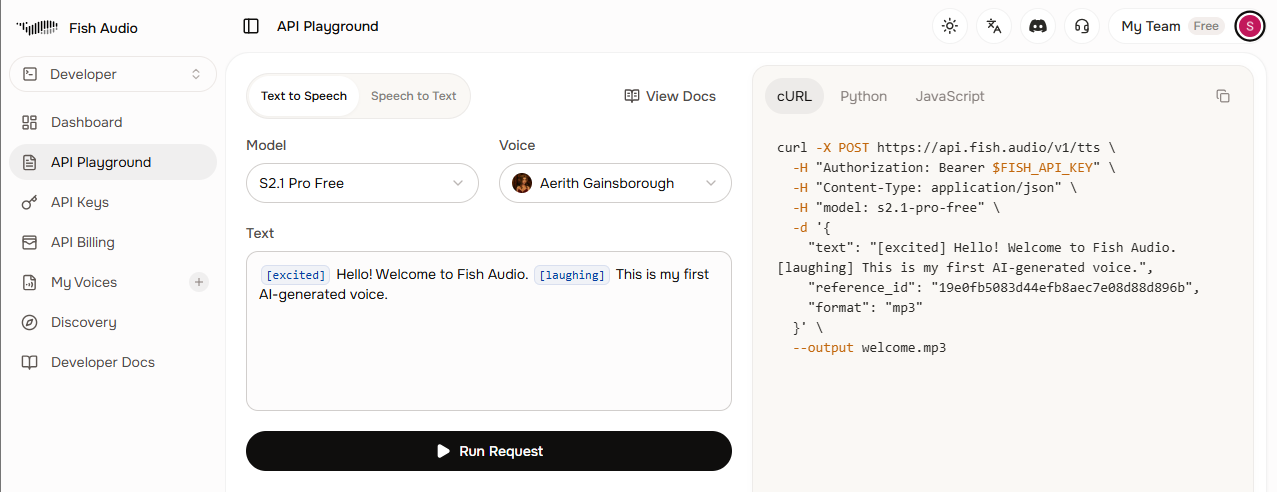Click the Voice dropdown chevron arrow
Image resolution: width=1277 pixels, height=492 pixels.
[x=711, y=183]
